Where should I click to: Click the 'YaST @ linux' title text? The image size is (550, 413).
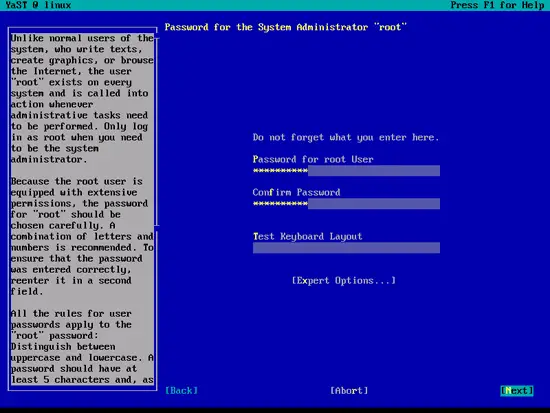[x=38, y=5]
